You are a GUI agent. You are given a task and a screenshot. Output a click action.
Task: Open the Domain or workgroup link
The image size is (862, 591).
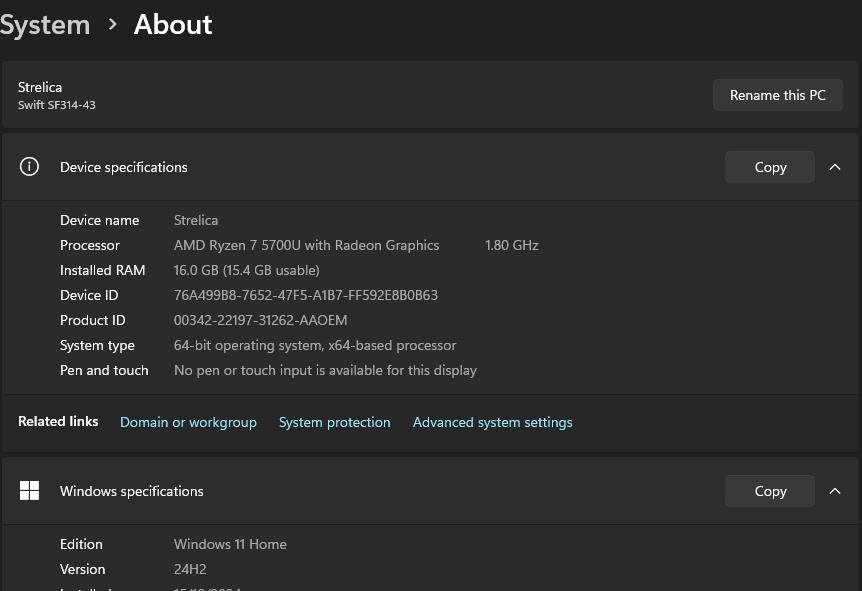[188, 422]
